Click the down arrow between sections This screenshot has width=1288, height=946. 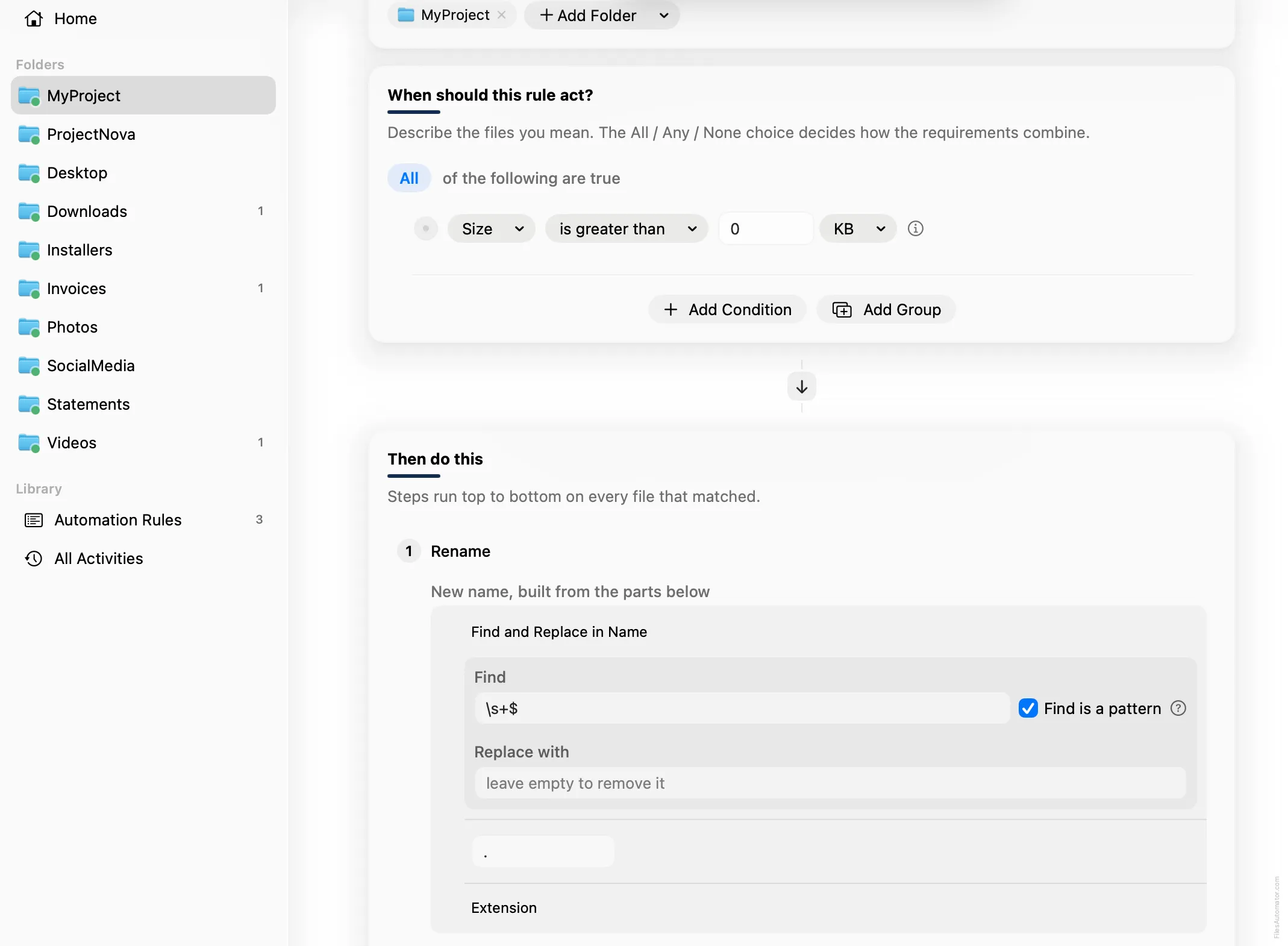point(802,387)
